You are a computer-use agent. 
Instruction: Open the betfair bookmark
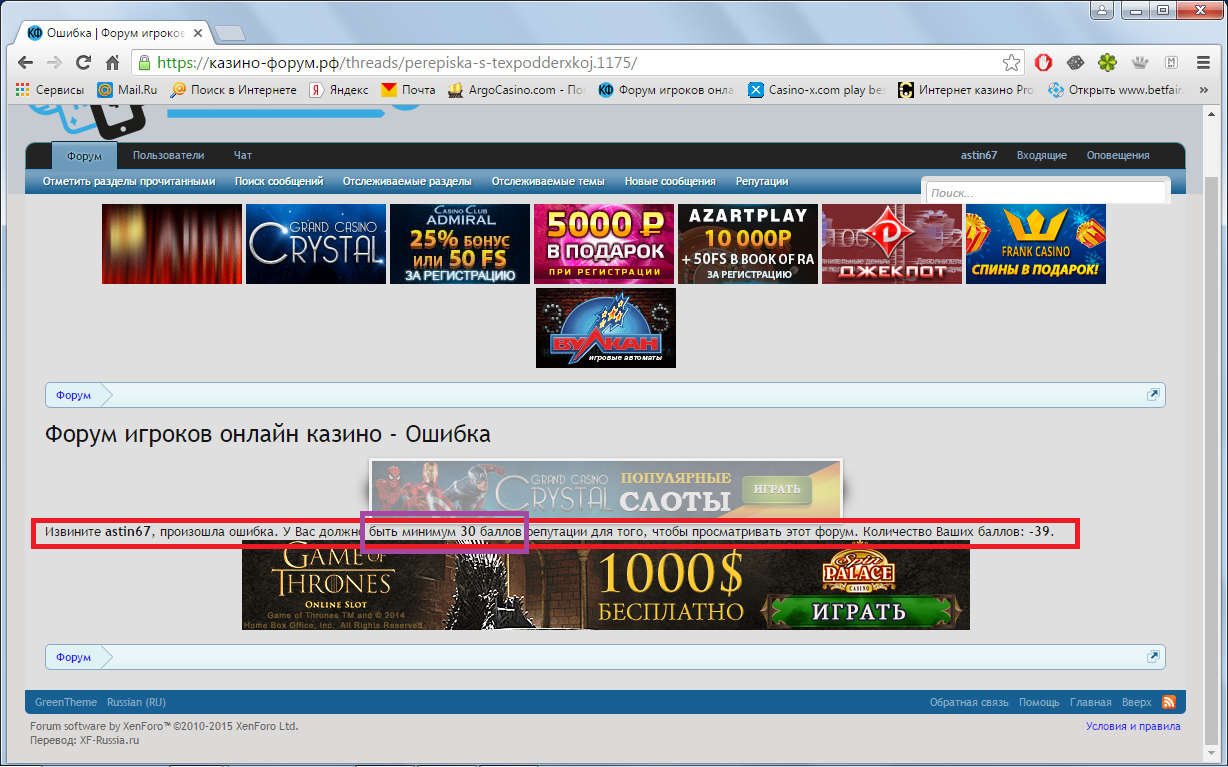1116,90
